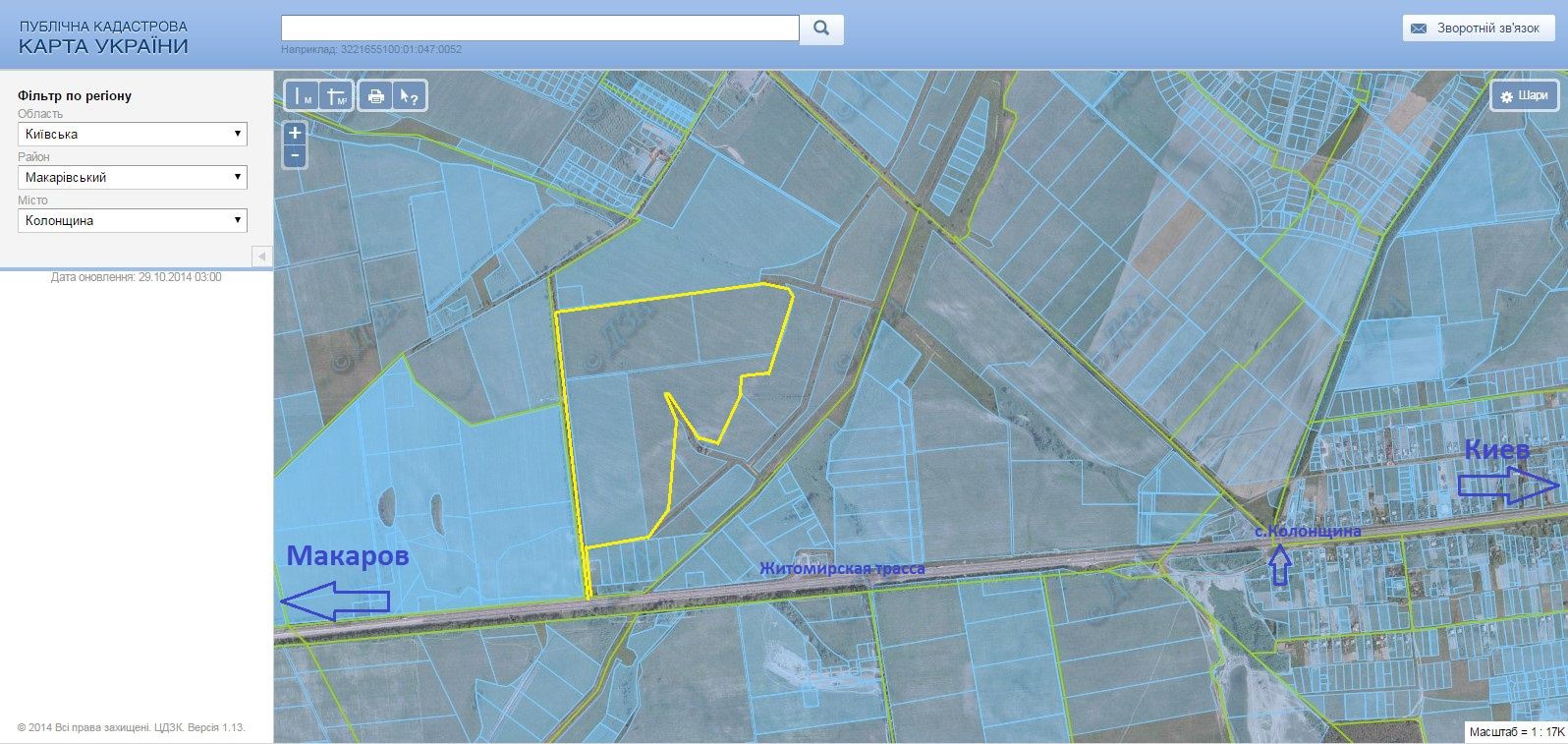Click the Масштаб = 1 : 17K indicator
Viewport: 1568px width, 744px height.
[x=1516, y=732]
